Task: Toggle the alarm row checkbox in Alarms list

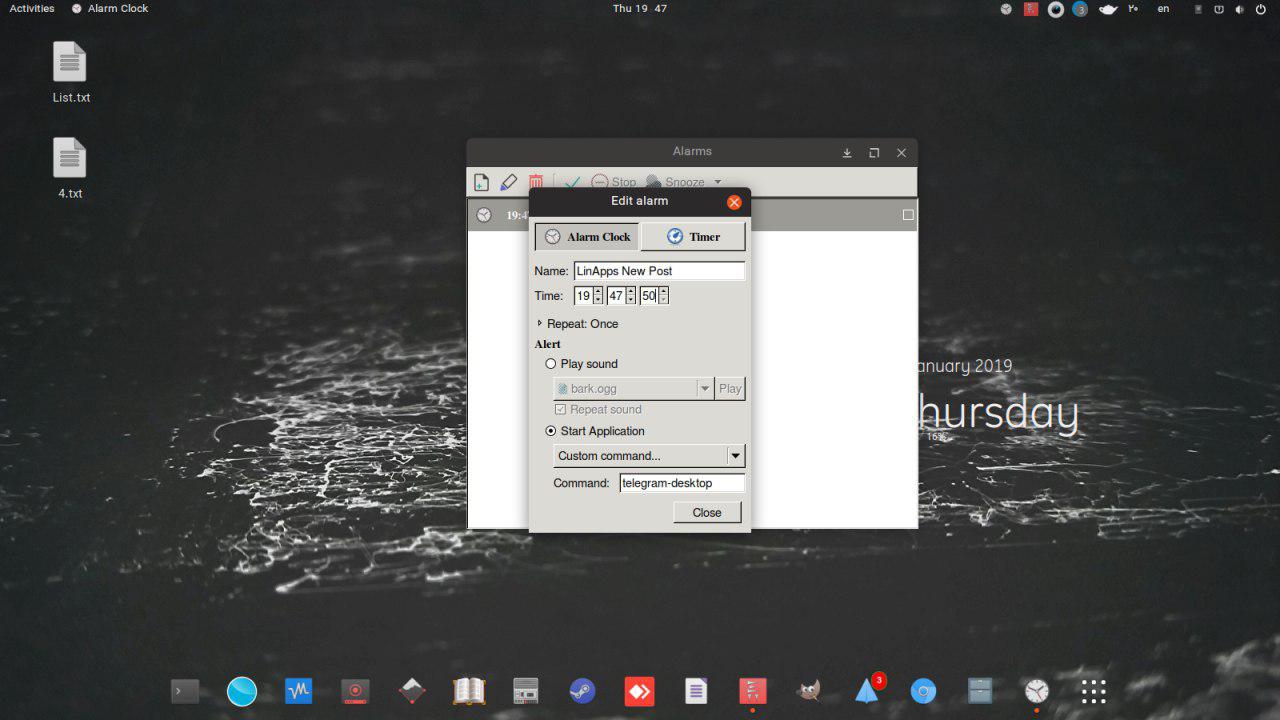Action: 907,215
